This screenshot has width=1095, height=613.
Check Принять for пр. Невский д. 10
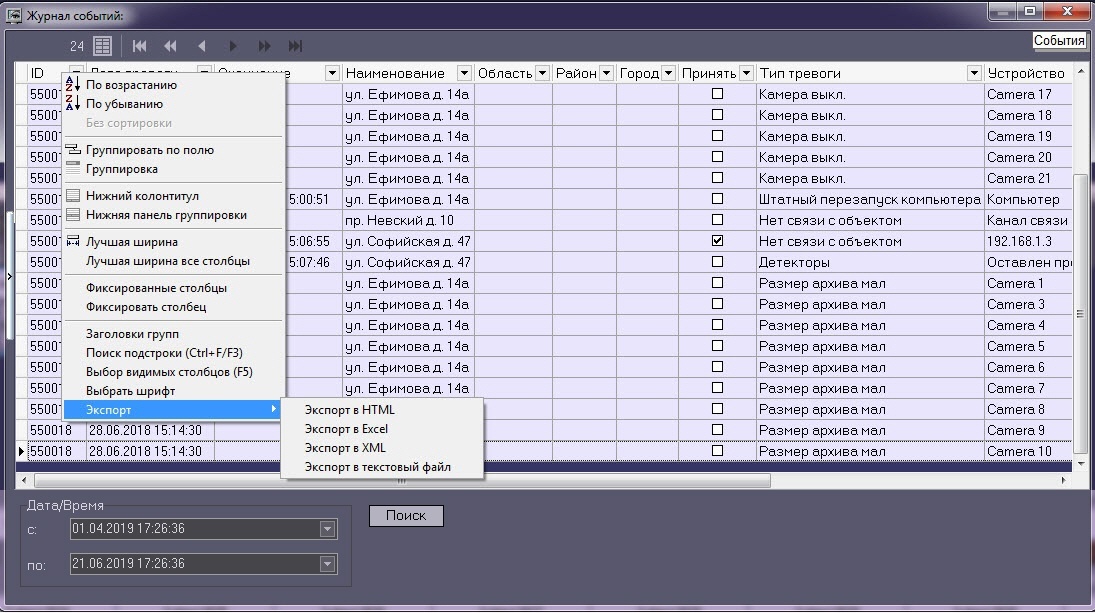point(717,220)
